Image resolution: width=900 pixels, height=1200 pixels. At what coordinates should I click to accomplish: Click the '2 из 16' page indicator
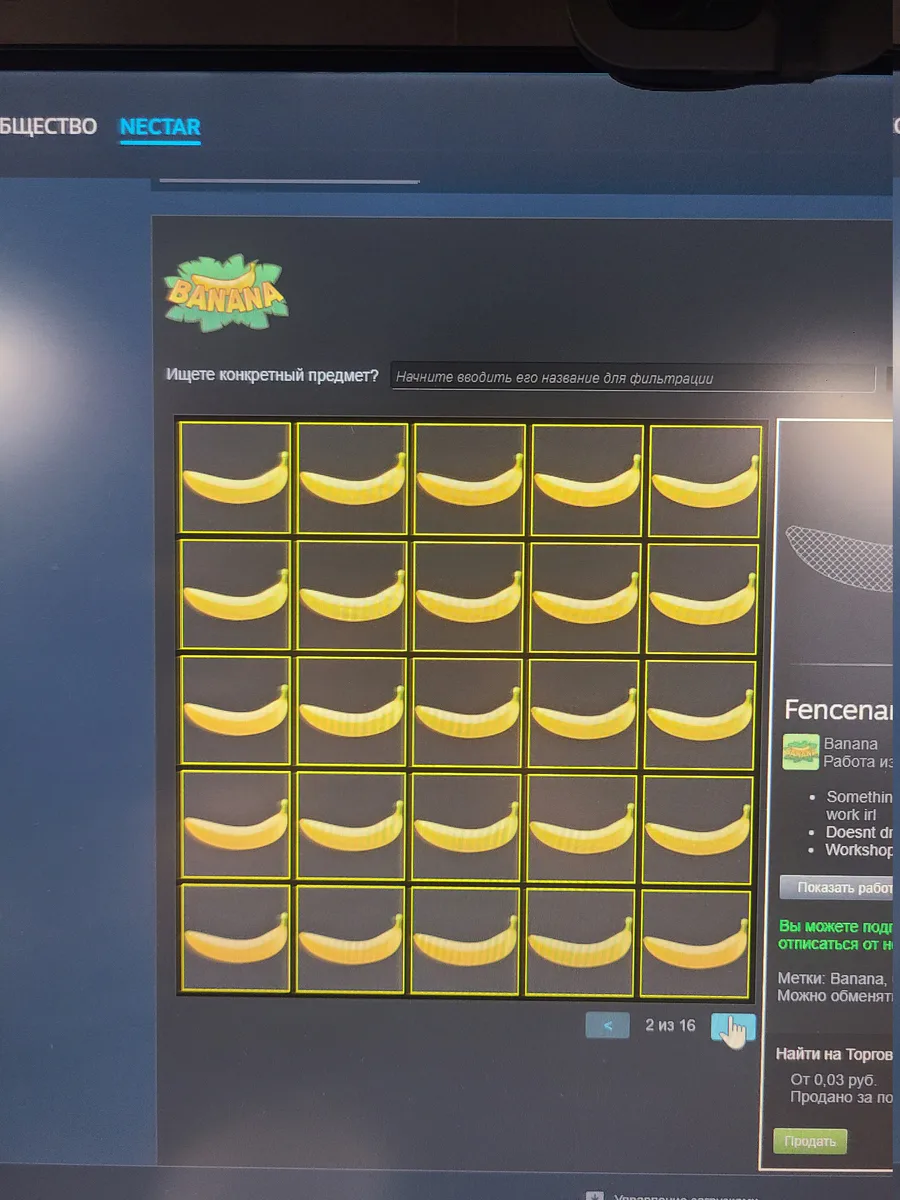670,1025
